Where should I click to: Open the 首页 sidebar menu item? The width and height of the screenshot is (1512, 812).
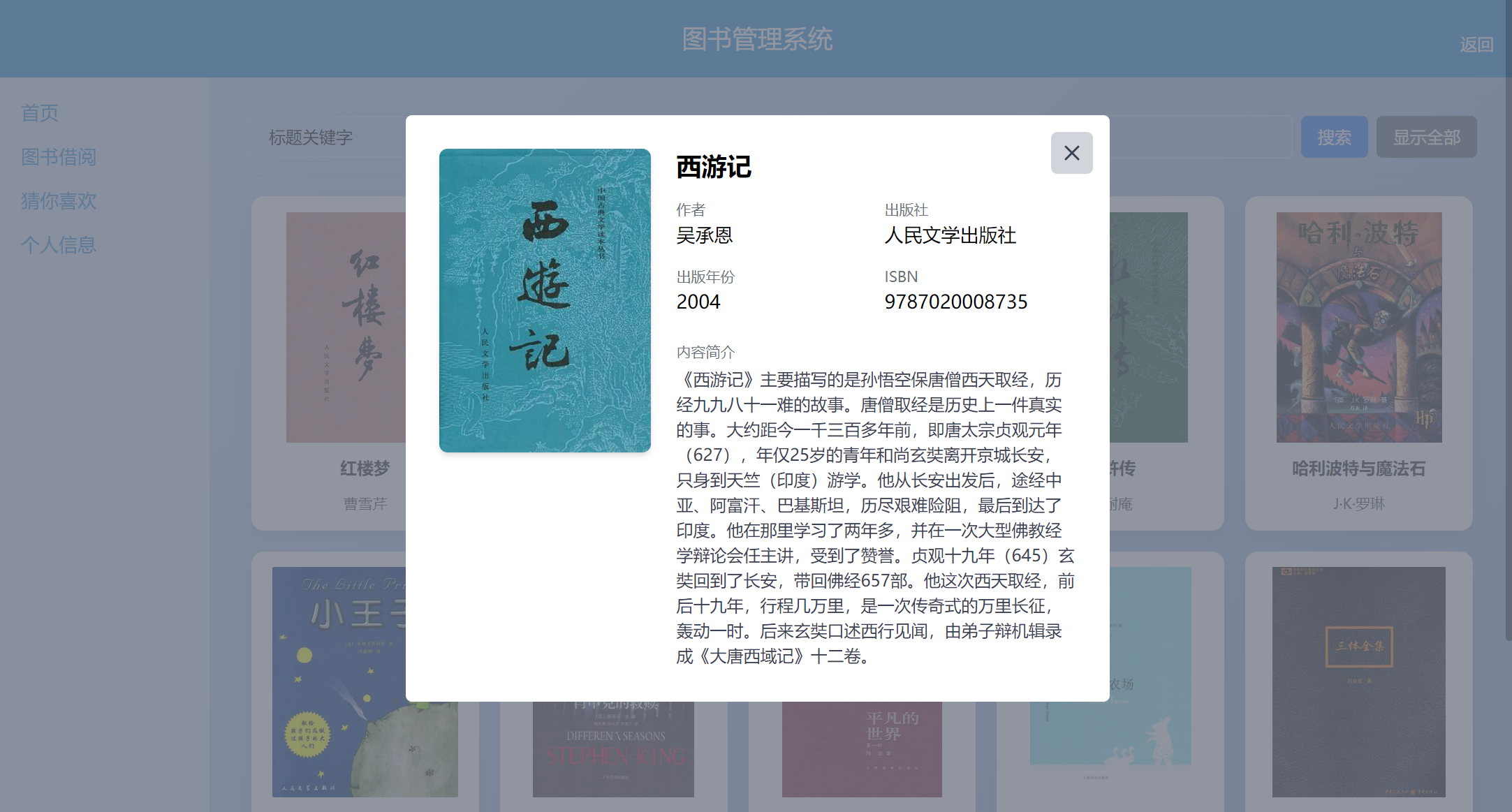[40, 113]
